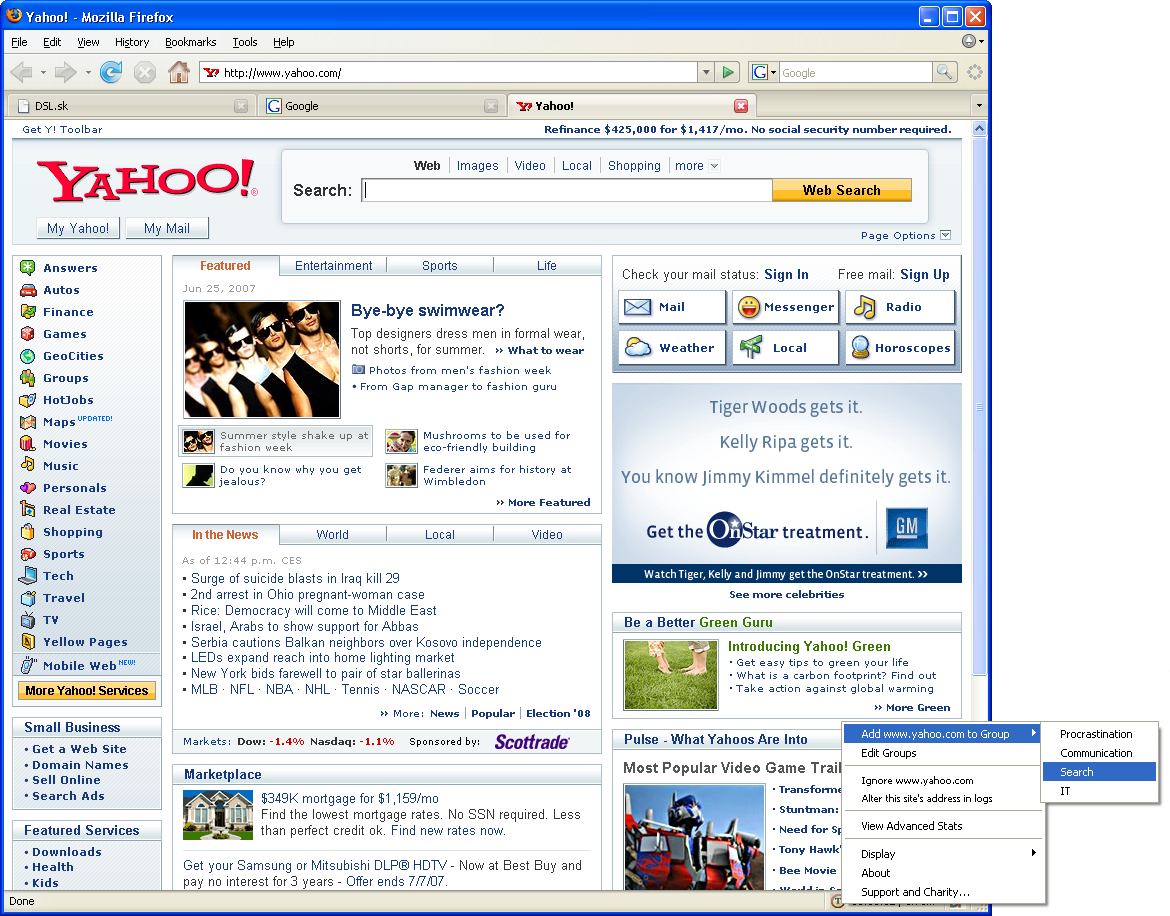Screen dimensions: 1170x916
Task: Click the green Go arrow button
Action: (728, 72)
